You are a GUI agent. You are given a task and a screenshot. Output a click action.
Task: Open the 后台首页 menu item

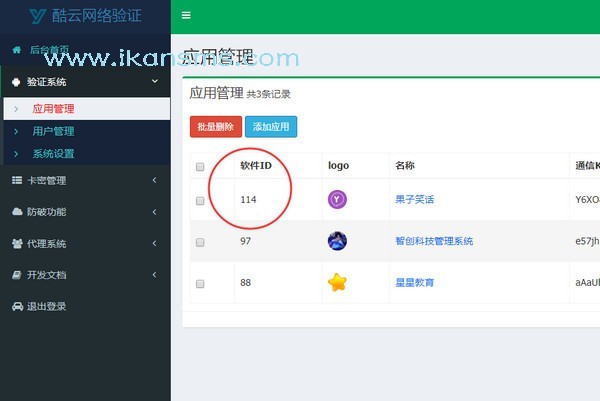[85, 50]
